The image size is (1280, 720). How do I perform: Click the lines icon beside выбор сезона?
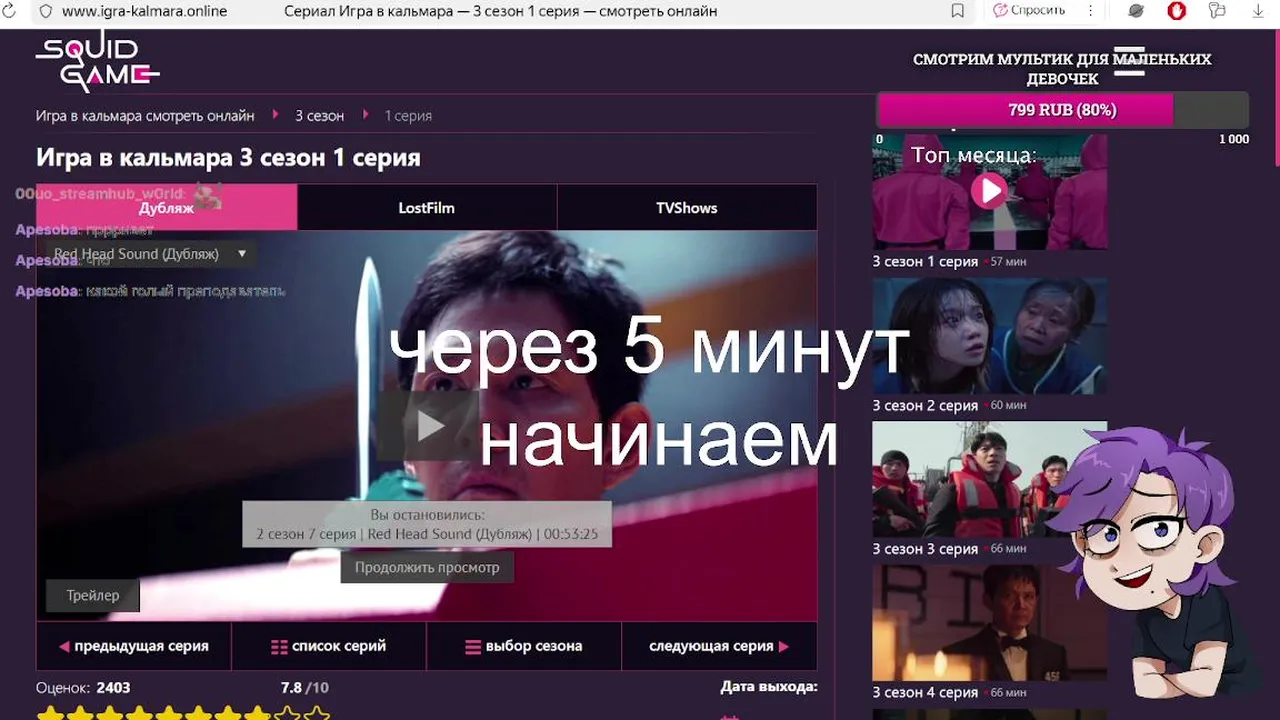pos(473,647)
